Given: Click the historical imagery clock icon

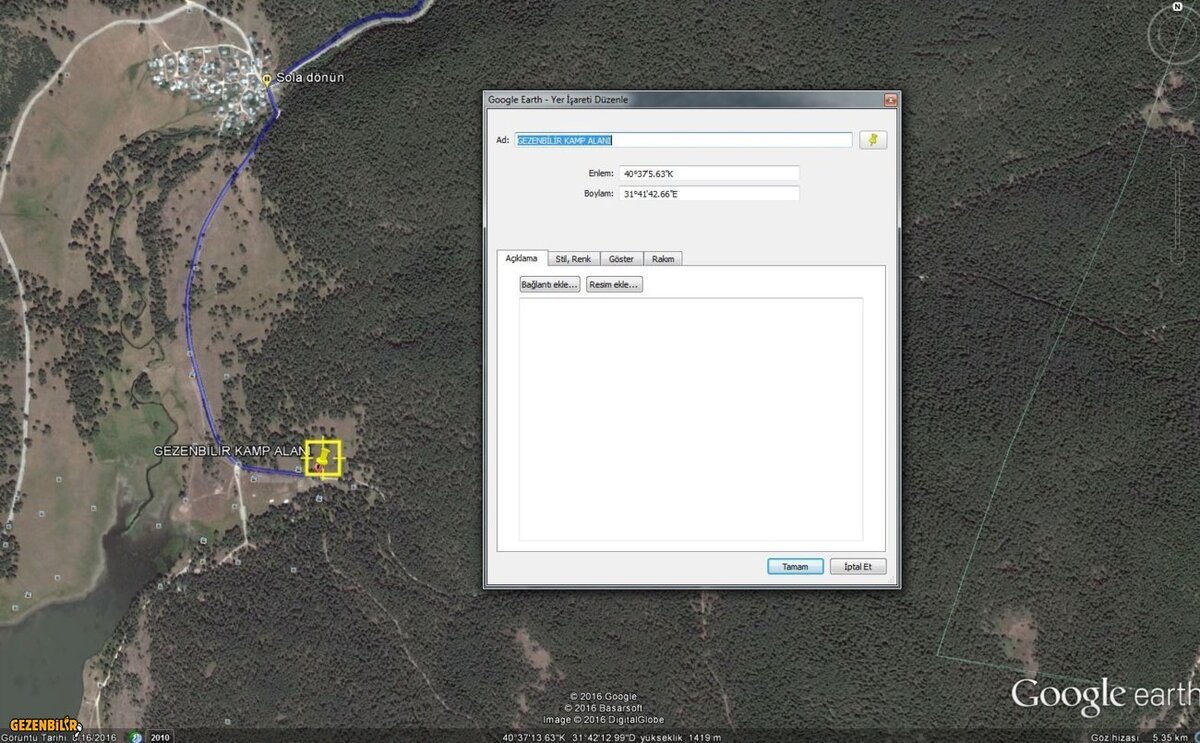Looking at the screenshot, I should (136, 737).
